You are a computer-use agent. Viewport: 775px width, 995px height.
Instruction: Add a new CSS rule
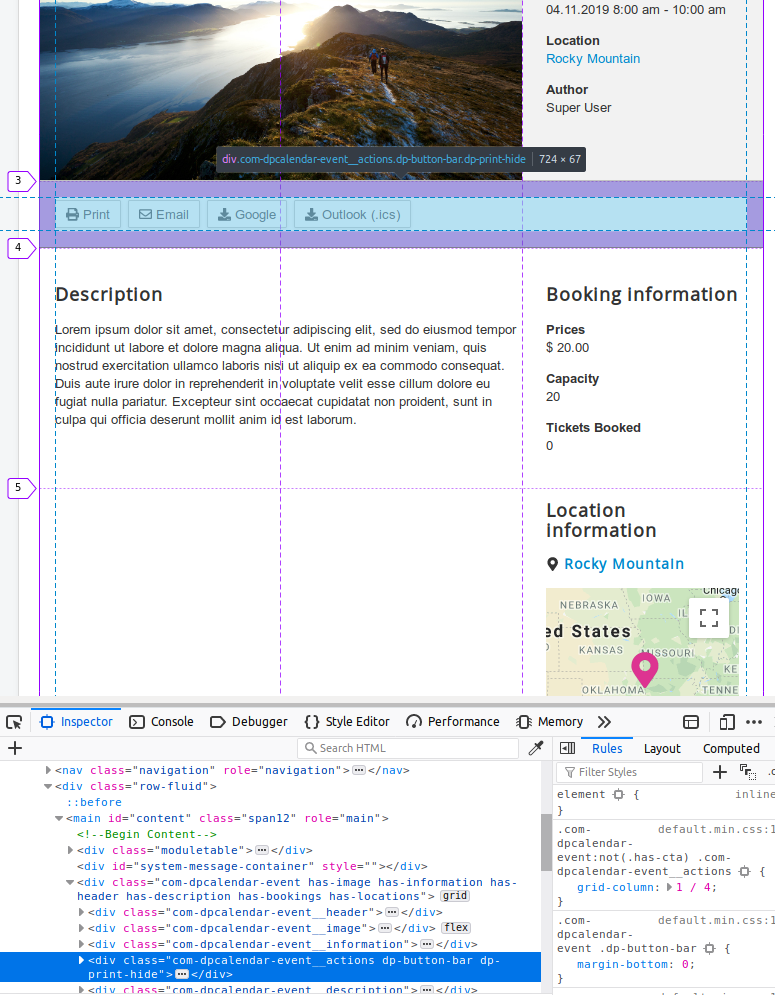point(720,772)
